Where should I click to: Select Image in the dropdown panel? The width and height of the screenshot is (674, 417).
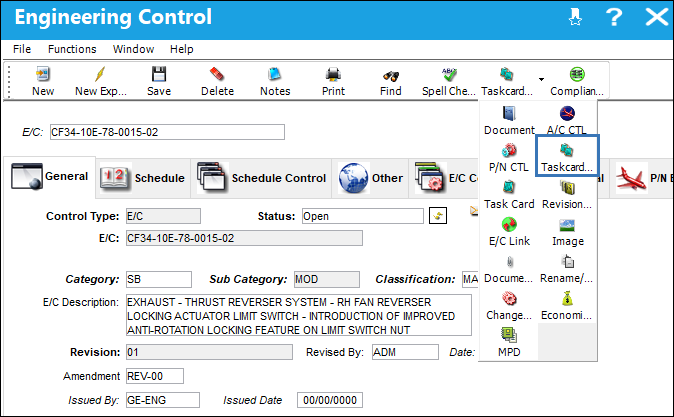(567, 232)
